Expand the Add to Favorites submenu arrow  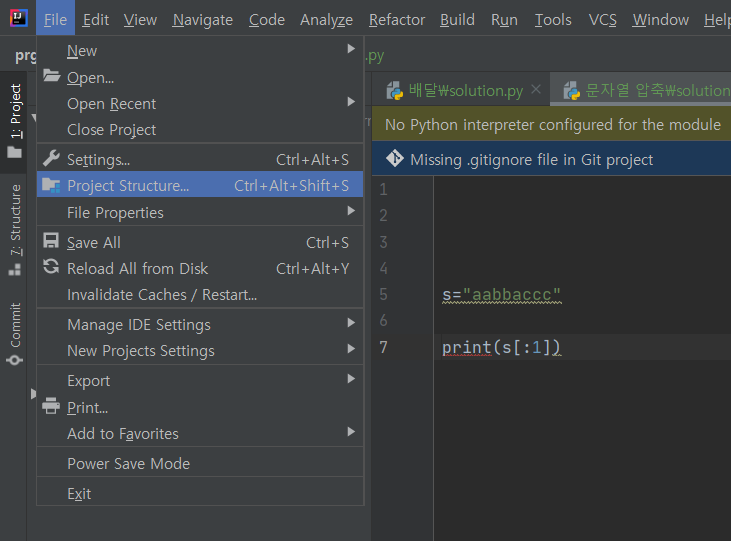click(351, 432)
